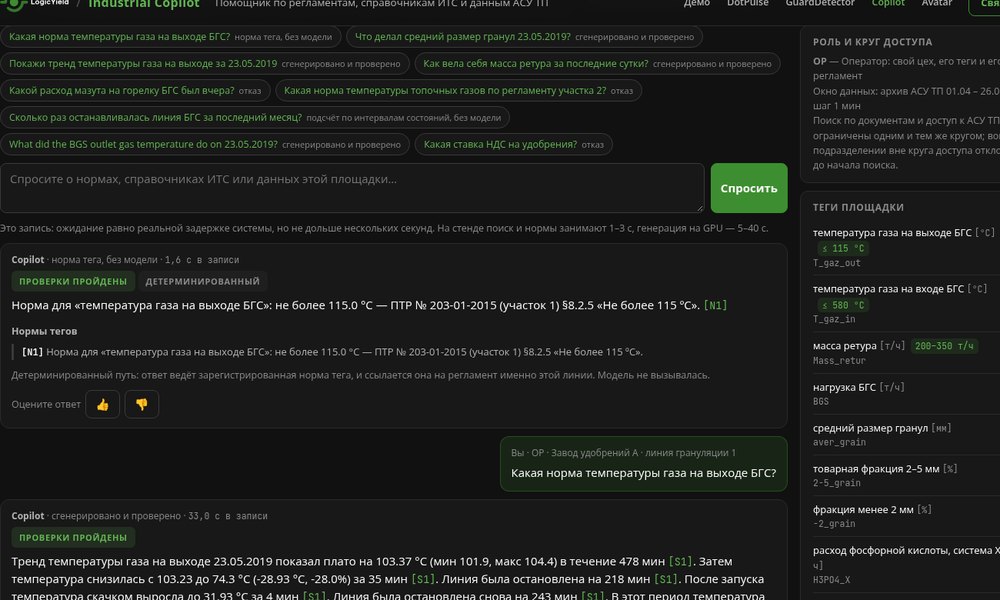Select the 'нагрузка БГС' tag
The width and height of the screenshot is (1000, 600).
pyautogui.click(x=844, y=387)
